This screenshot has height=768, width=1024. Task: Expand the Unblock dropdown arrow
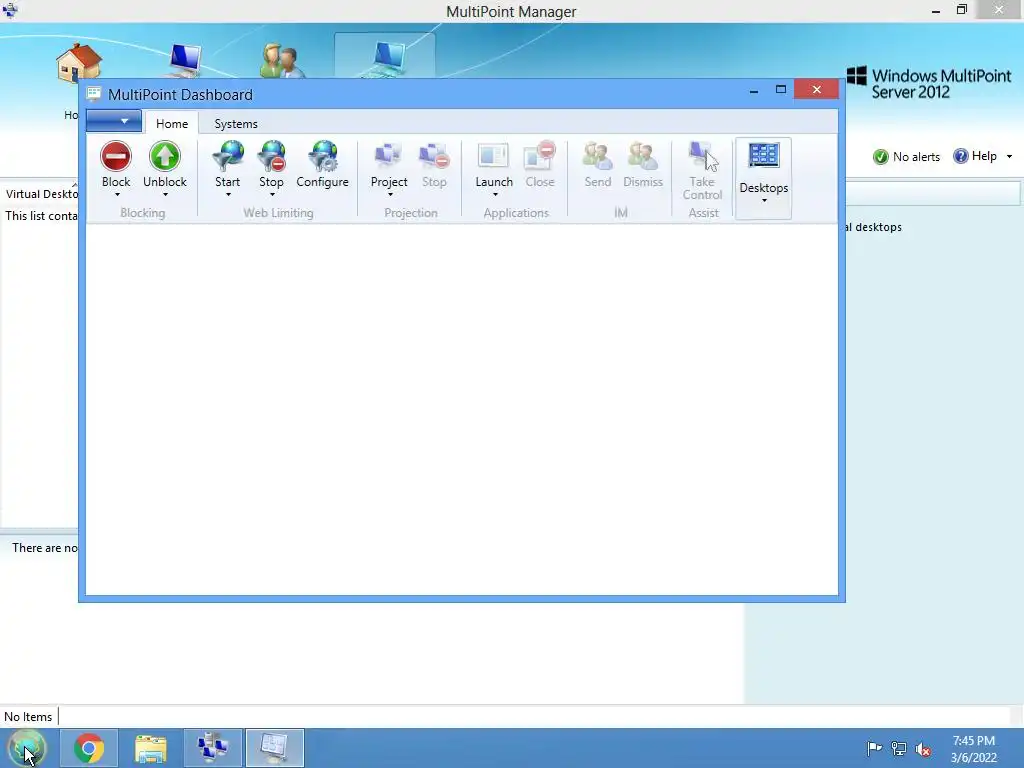165,195
